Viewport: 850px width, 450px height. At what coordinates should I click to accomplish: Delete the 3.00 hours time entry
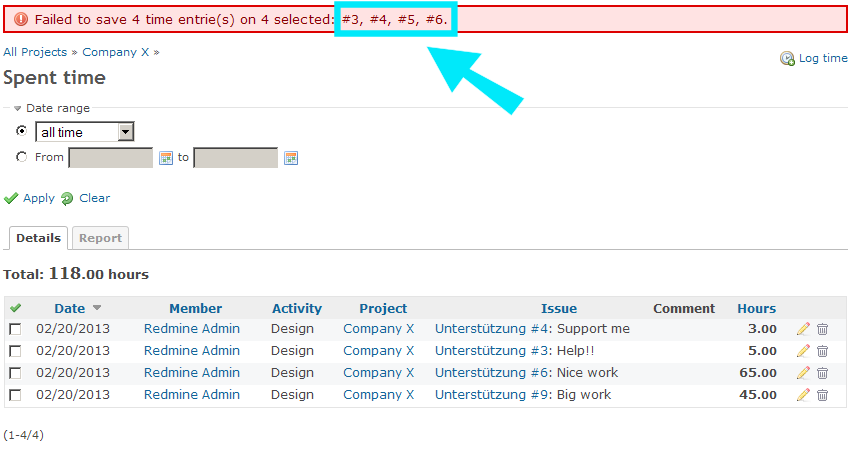[x=823, y=329]
